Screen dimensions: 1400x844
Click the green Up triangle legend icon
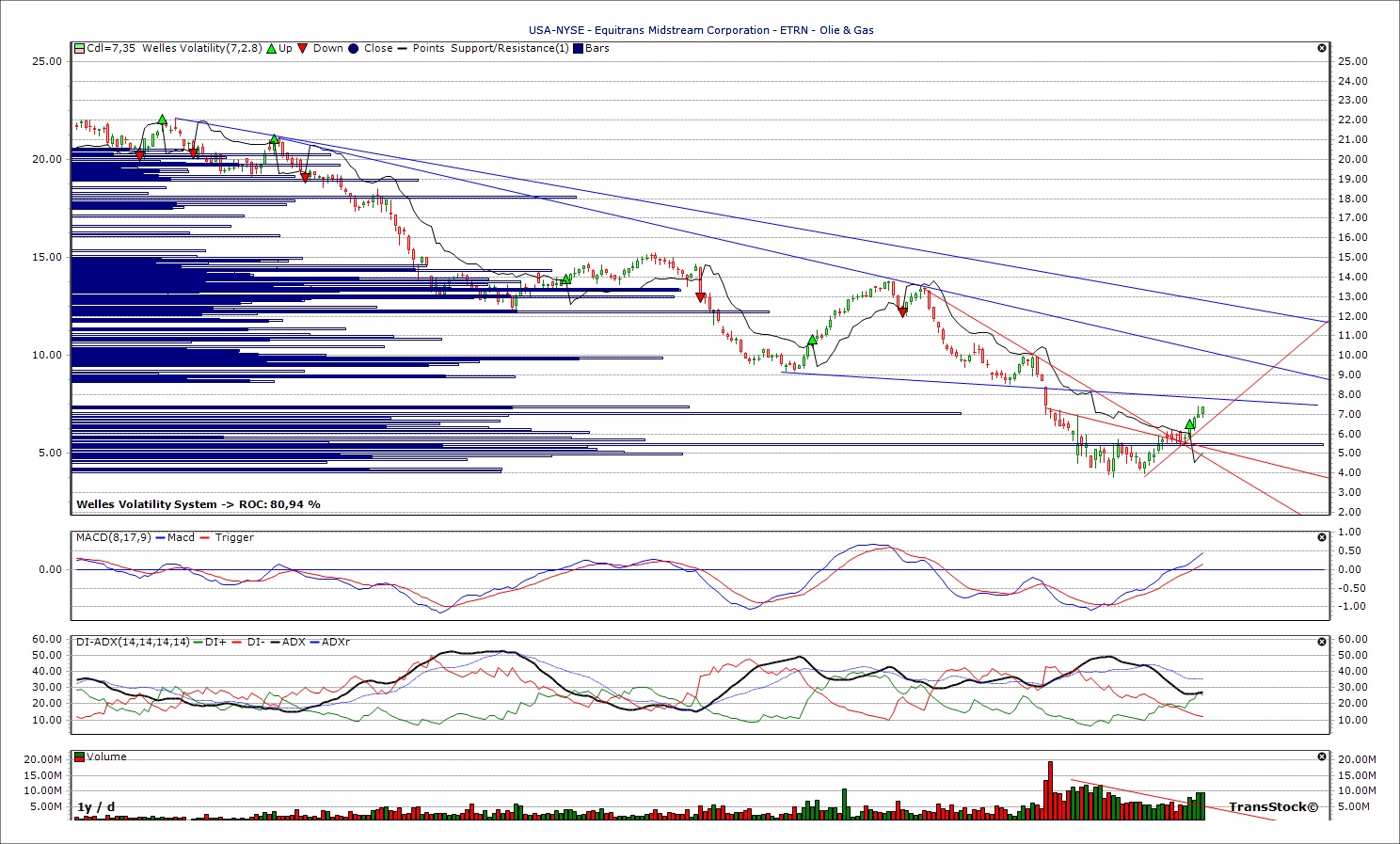272,48
